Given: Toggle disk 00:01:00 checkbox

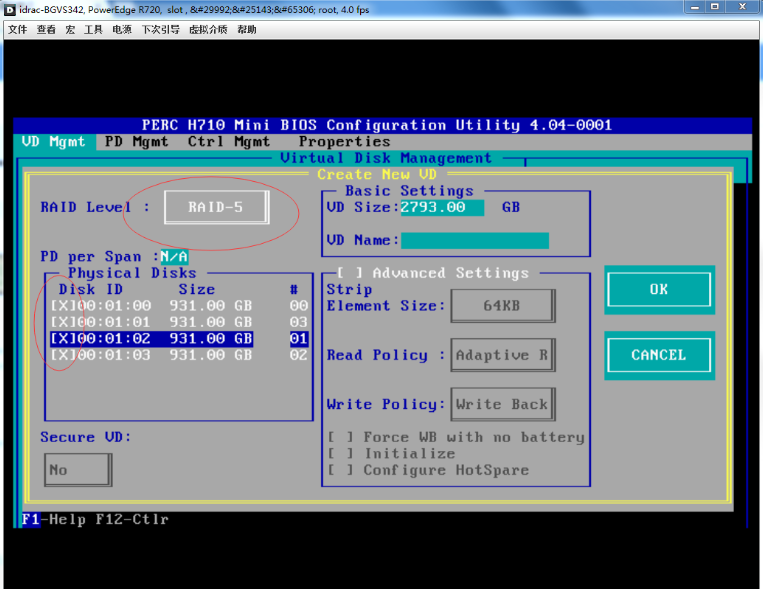Looking at the screenshot, I should pyautogui.click(x=63, y=306).
